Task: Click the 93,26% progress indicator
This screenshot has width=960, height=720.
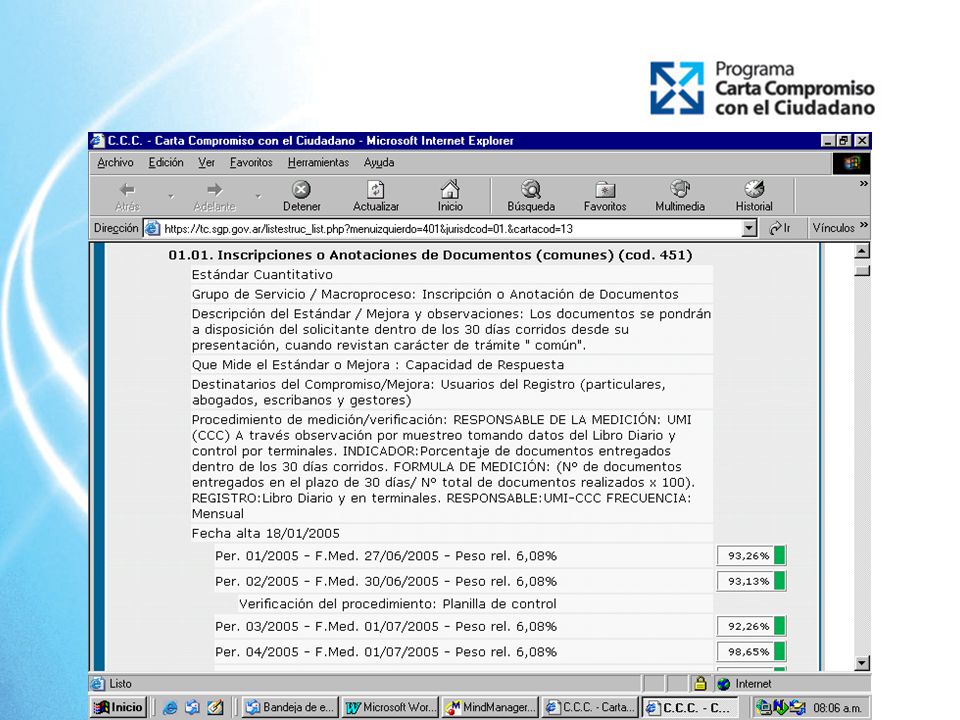Action: point(751,556)
